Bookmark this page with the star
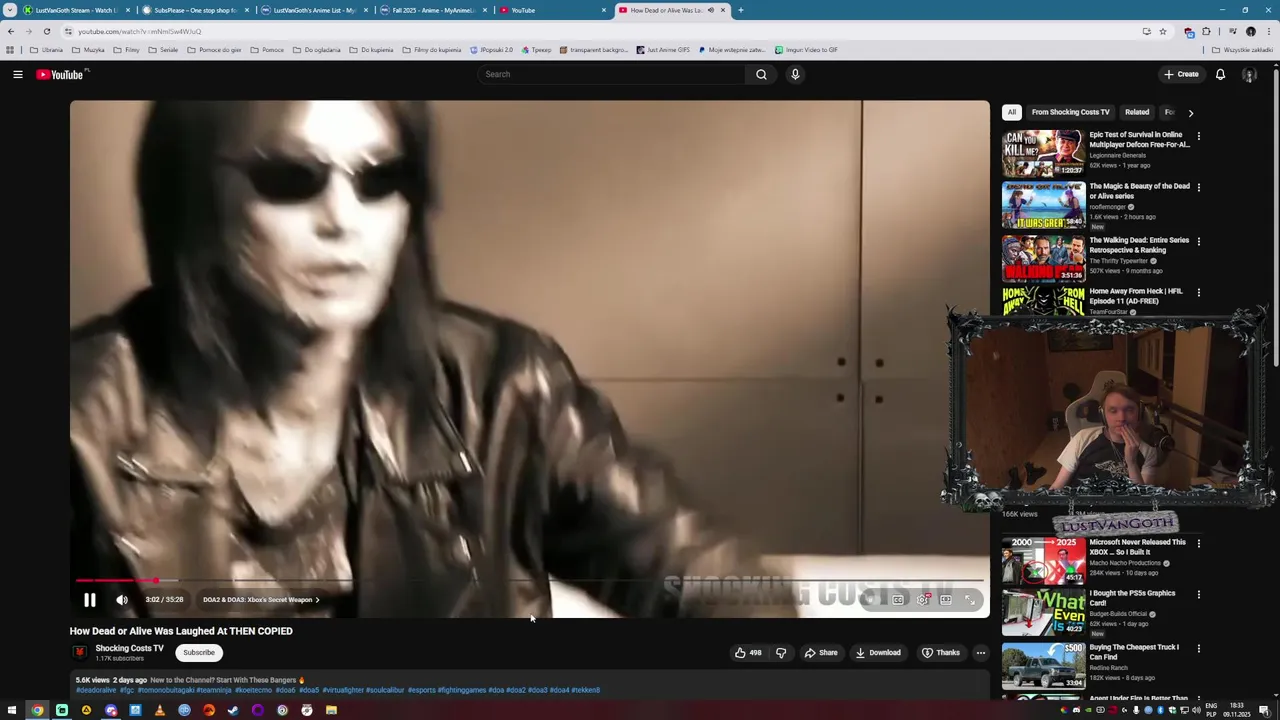The height and width of the screenshot is (720, 1280). (1163, 31)
